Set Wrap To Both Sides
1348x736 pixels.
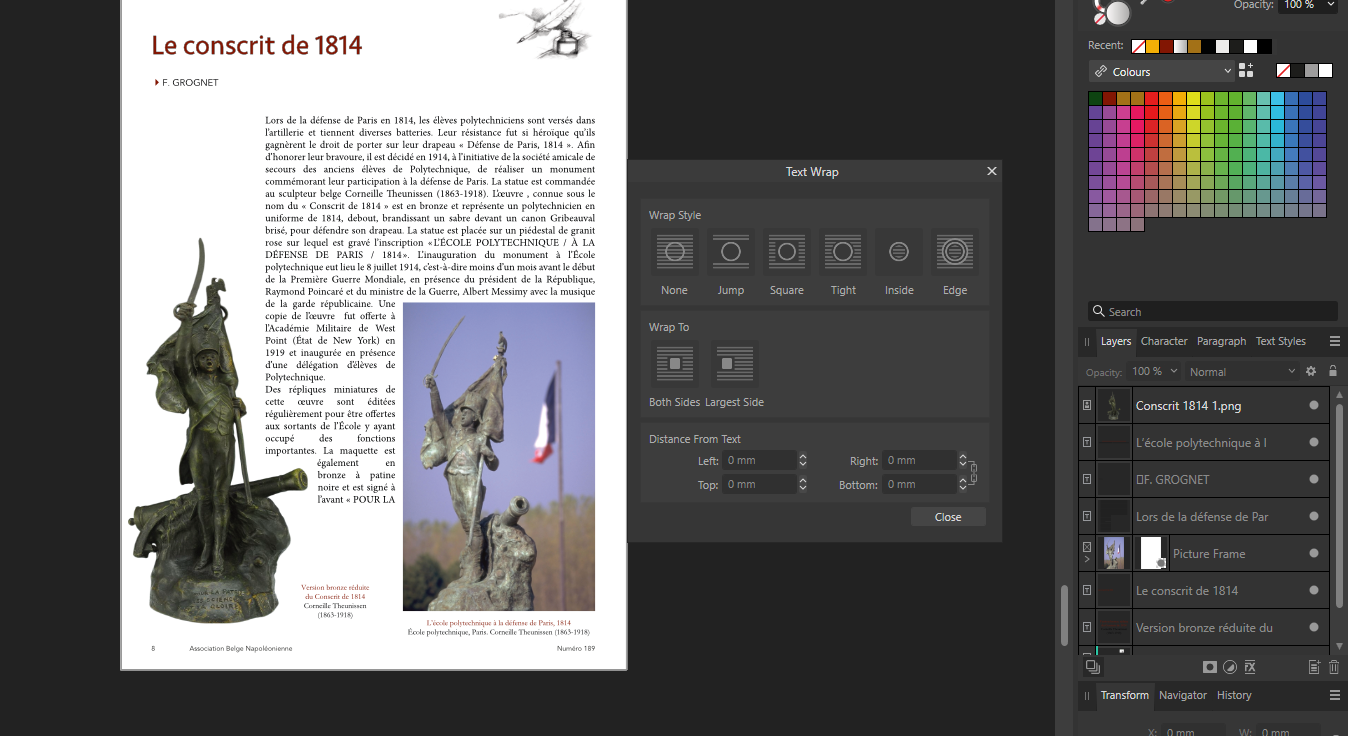[675, 364]
